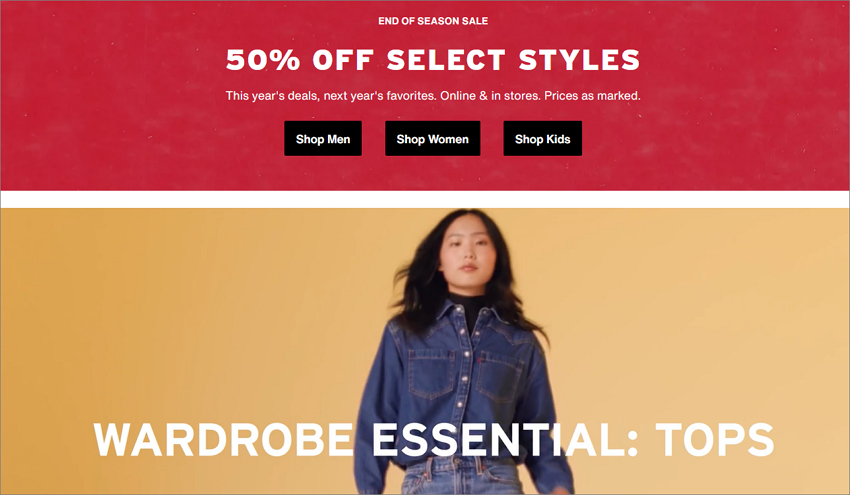Viewport: 850px width, 495px height.
Task: Click the Shop Men button
Action: tap(323, 138)
